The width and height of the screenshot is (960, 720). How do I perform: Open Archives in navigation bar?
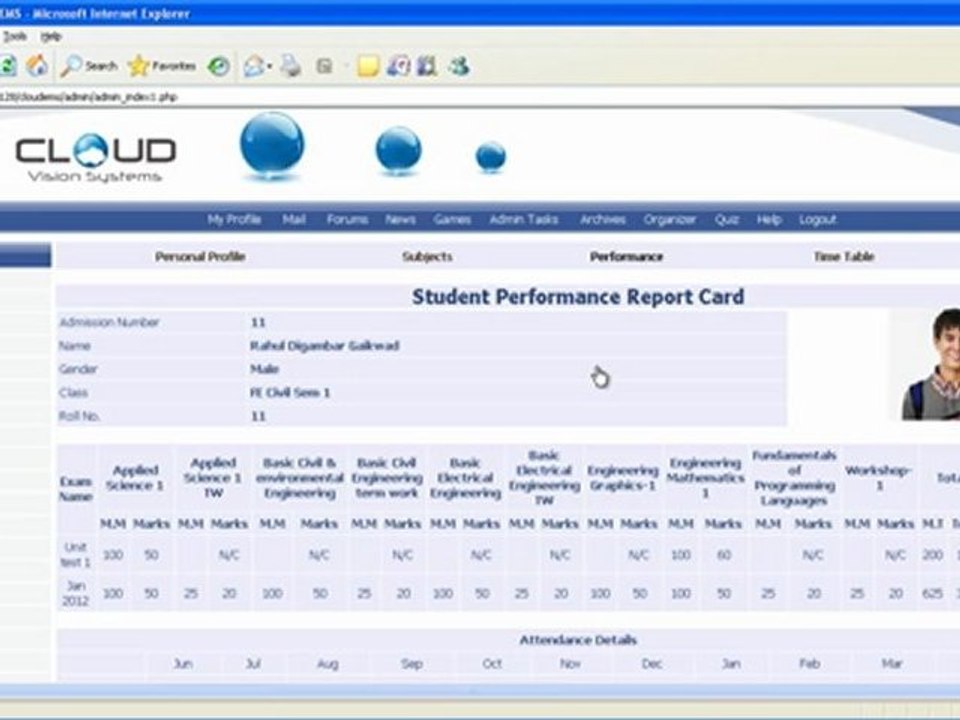point(603,219)
